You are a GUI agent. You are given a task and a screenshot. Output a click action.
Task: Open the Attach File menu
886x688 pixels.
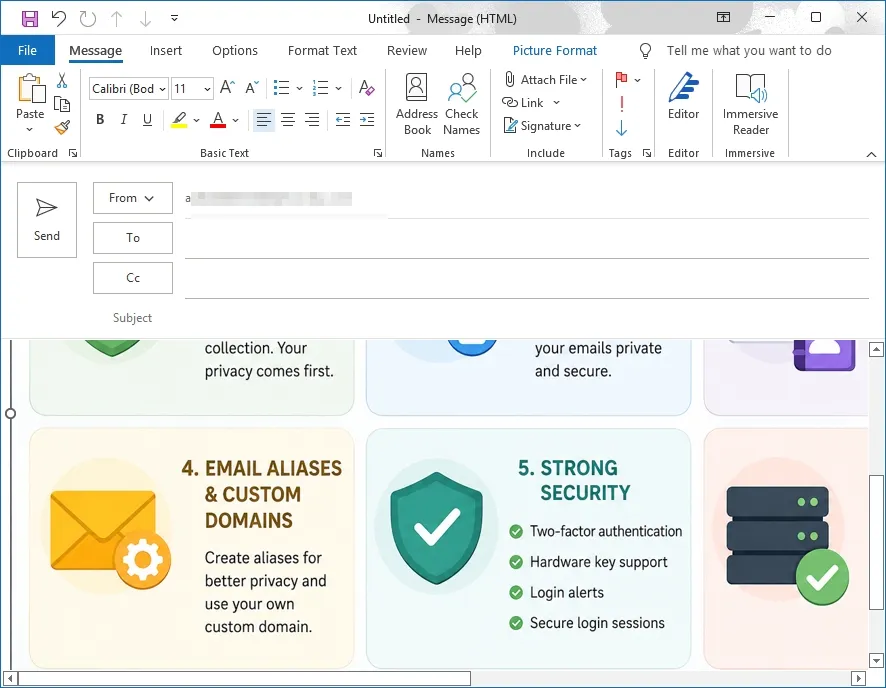[546, 80]
